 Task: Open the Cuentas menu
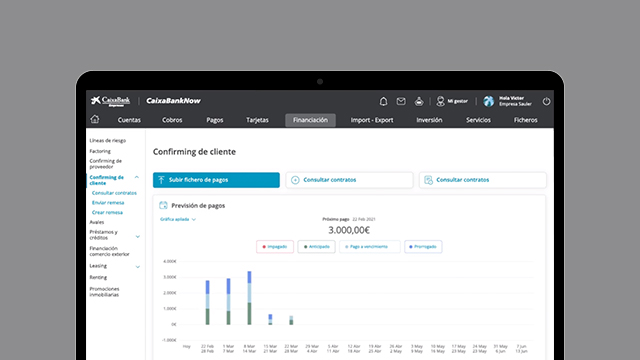(x=129, y=120)
